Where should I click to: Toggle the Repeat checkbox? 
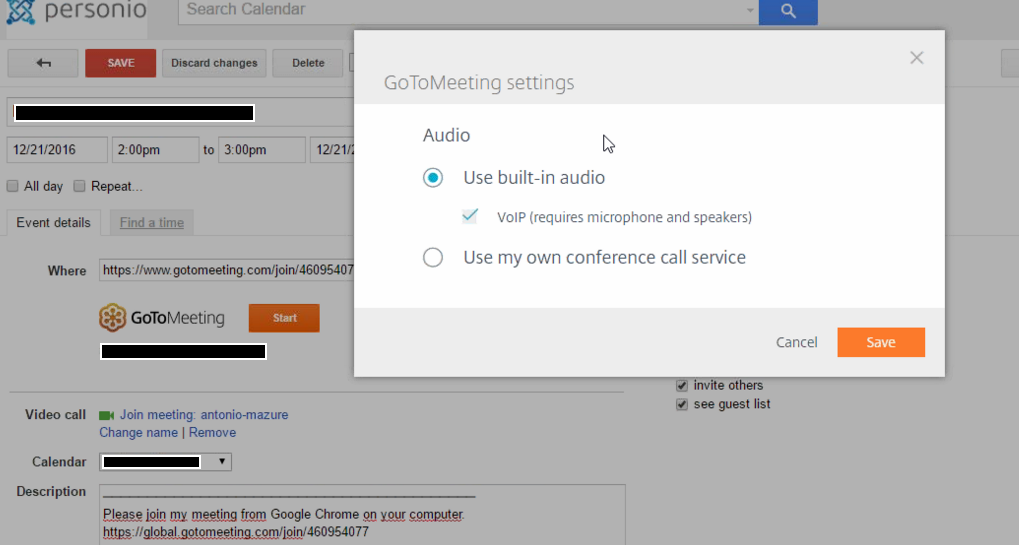pyautogui.click(x=79, y=186)
